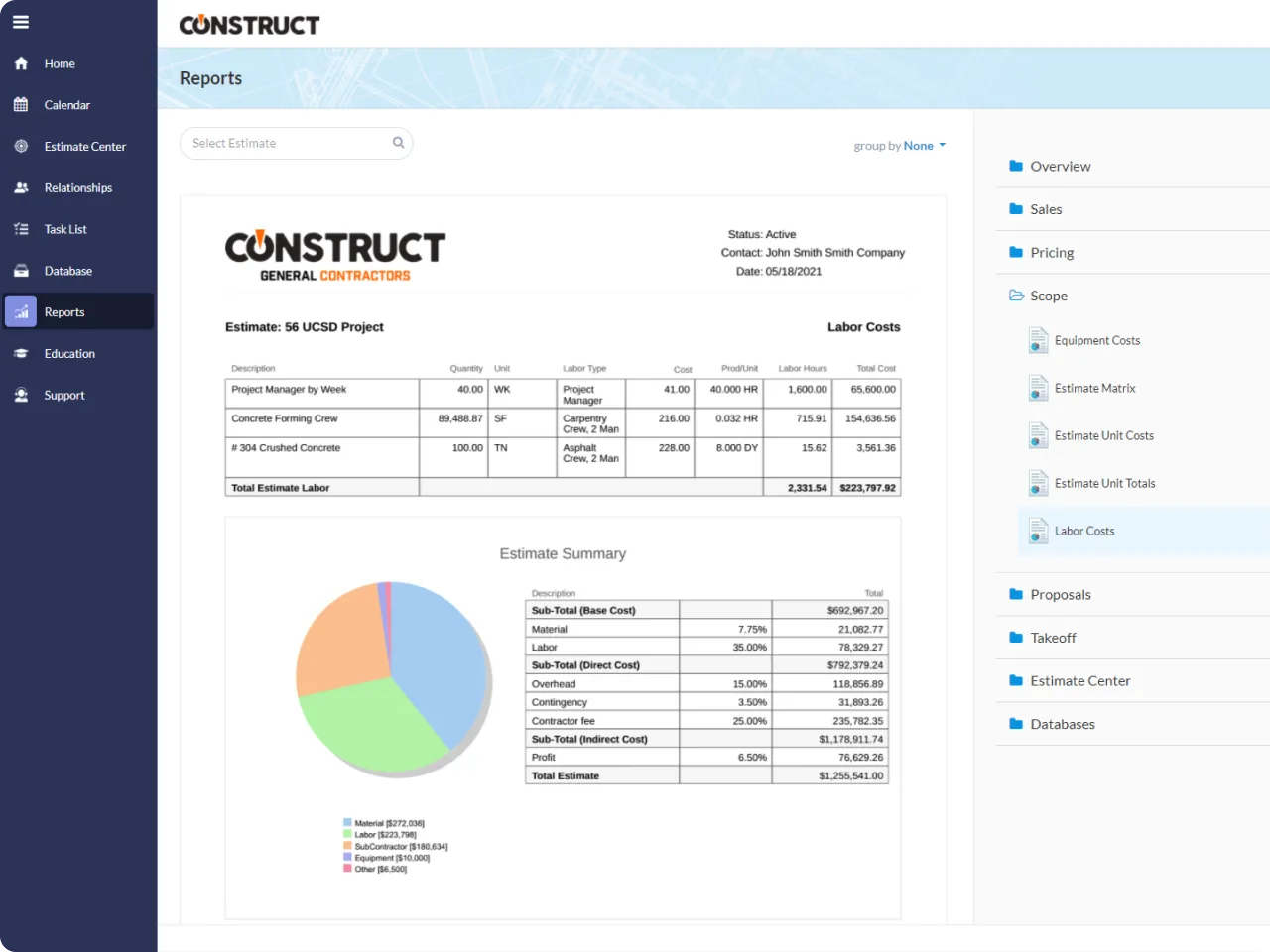Click the Relationships people icon

[x=21, y=188]
